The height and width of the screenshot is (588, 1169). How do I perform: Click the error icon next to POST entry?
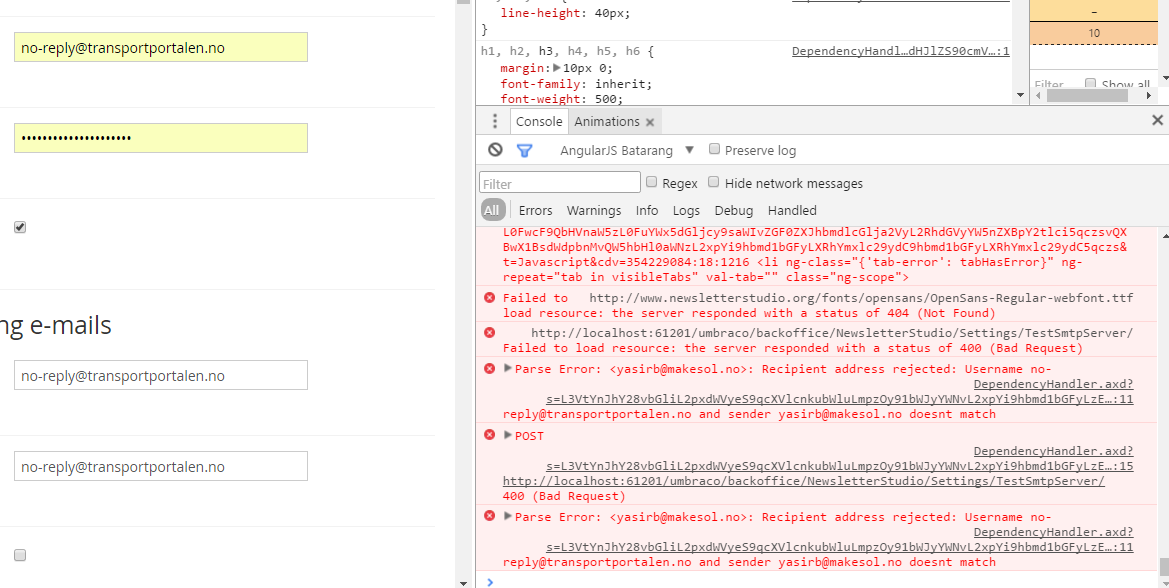click(489, 434)
